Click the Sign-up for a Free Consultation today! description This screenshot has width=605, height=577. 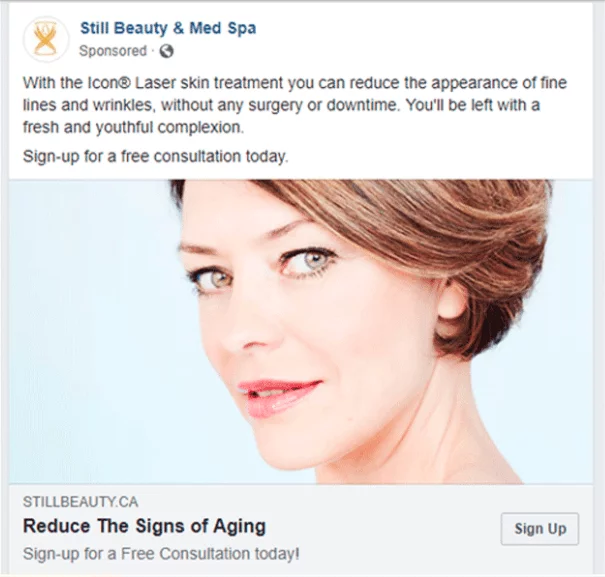point(161,554)
